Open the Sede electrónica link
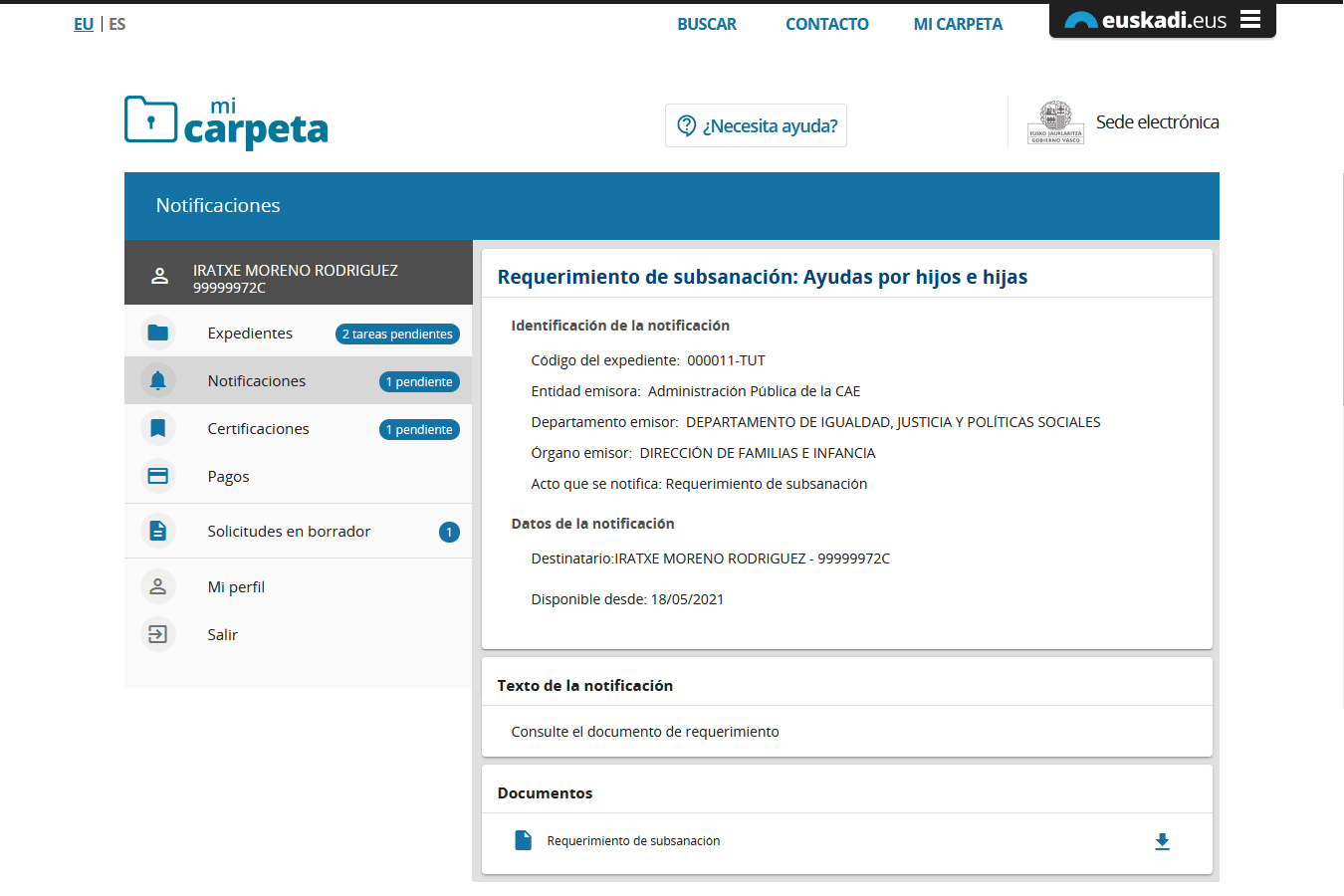Viewport: 1344px width, 896px height. point(1156,122)
